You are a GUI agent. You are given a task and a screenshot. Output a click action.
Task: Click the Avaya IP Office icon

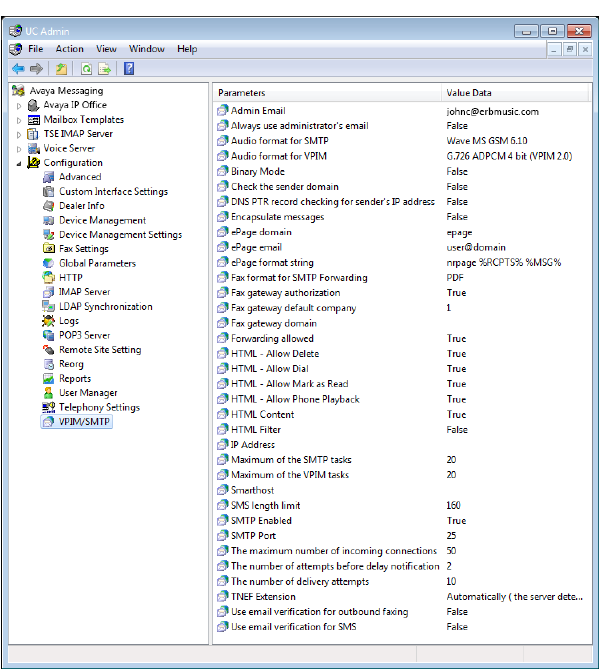pos(33,105)
